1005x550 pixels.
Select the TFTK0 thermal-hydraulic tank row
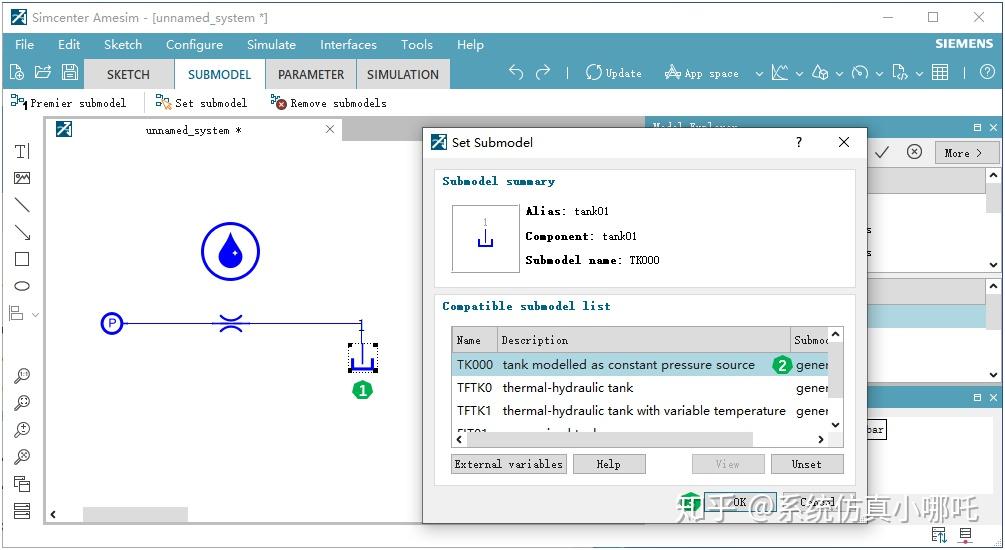coord(640,388)
